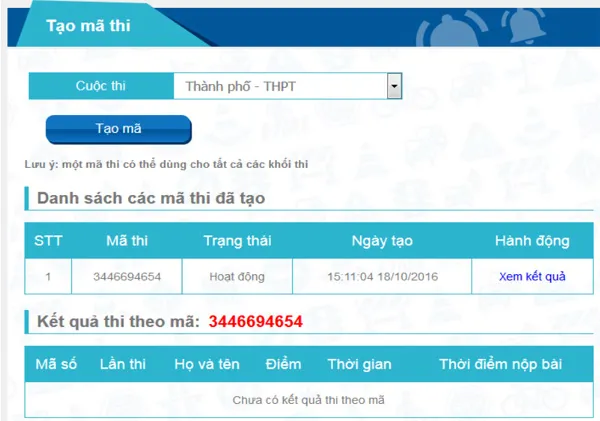Click the Hành động column header
600x421 pixels.
[x=532, y=241]
